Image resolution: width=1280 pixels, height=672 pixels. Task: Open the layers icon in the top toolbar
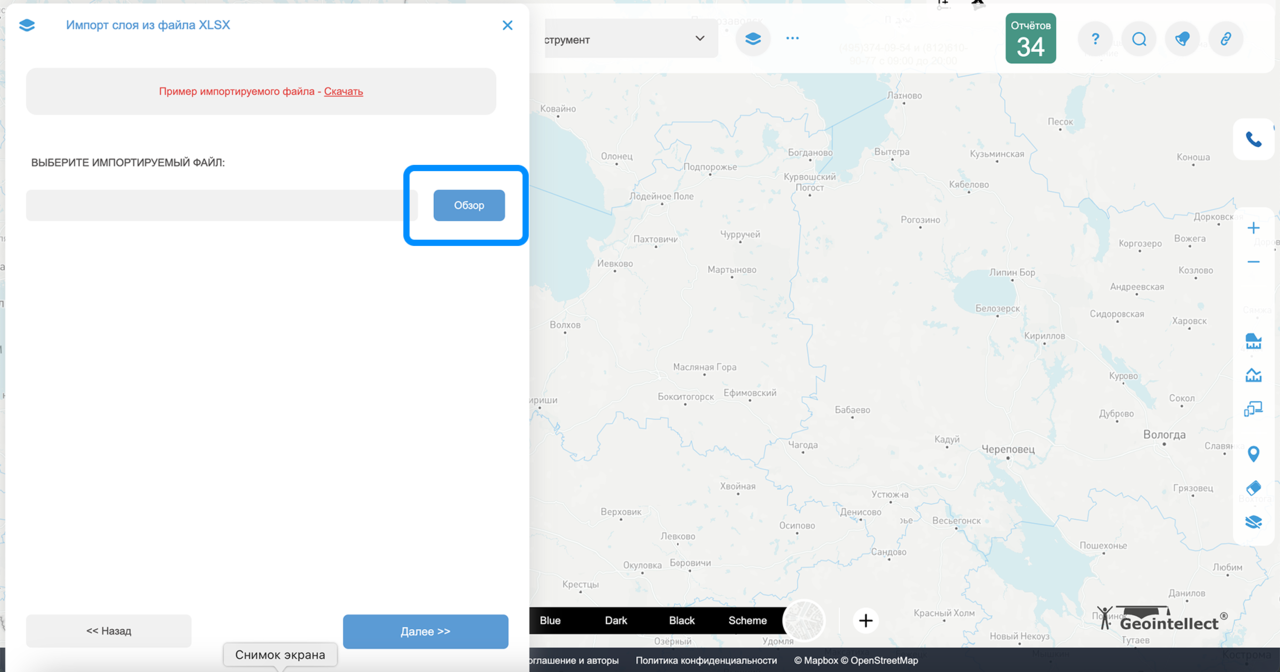point(753,38)
